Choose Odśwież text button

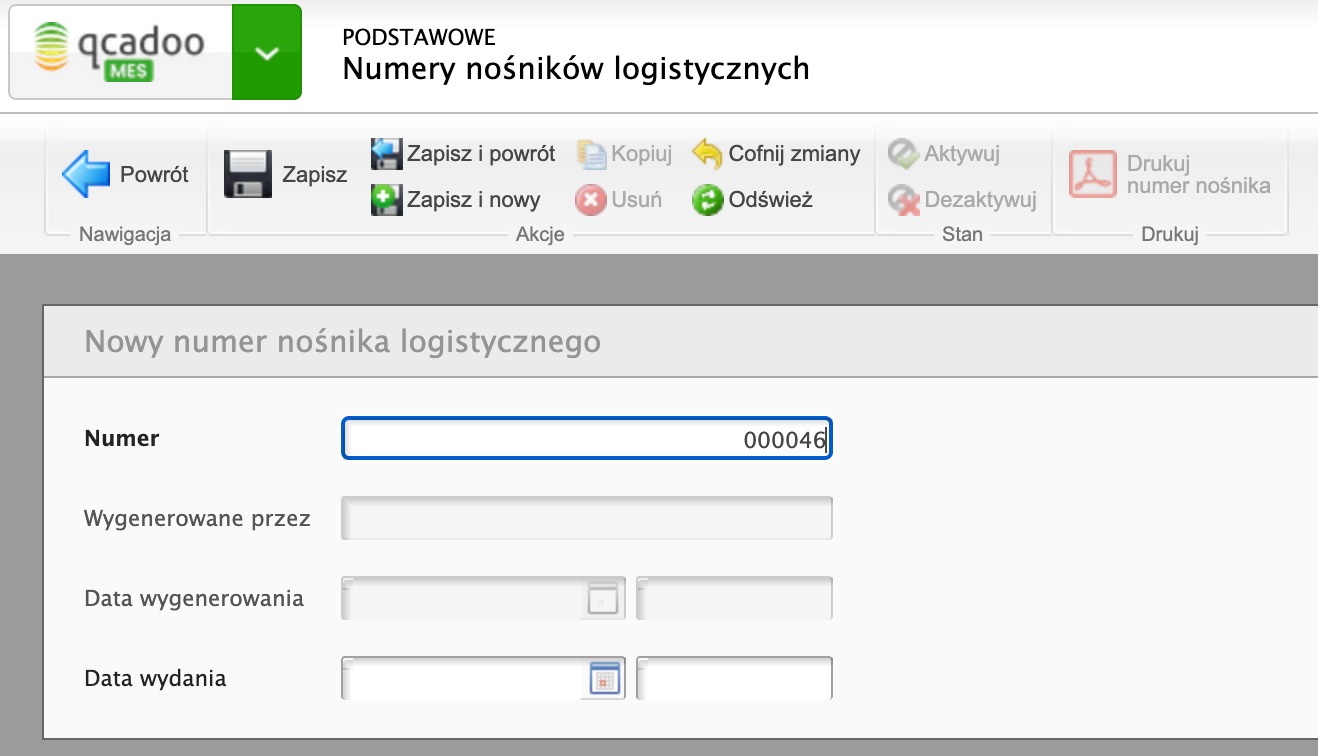coord(771,200)
